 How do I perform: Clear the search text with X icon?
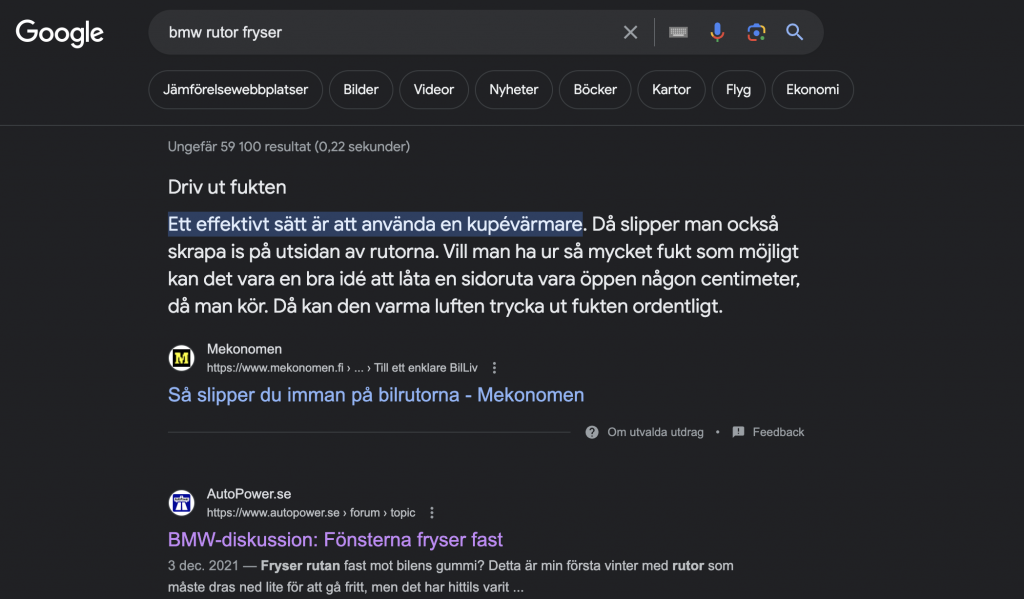pyautogui.click(x=630, y=33)
